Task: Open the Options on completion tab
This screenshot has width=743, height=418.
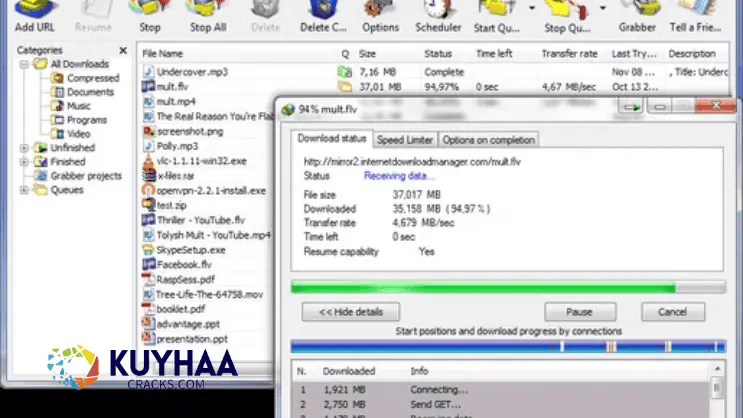Action: (x=488, y=140)
